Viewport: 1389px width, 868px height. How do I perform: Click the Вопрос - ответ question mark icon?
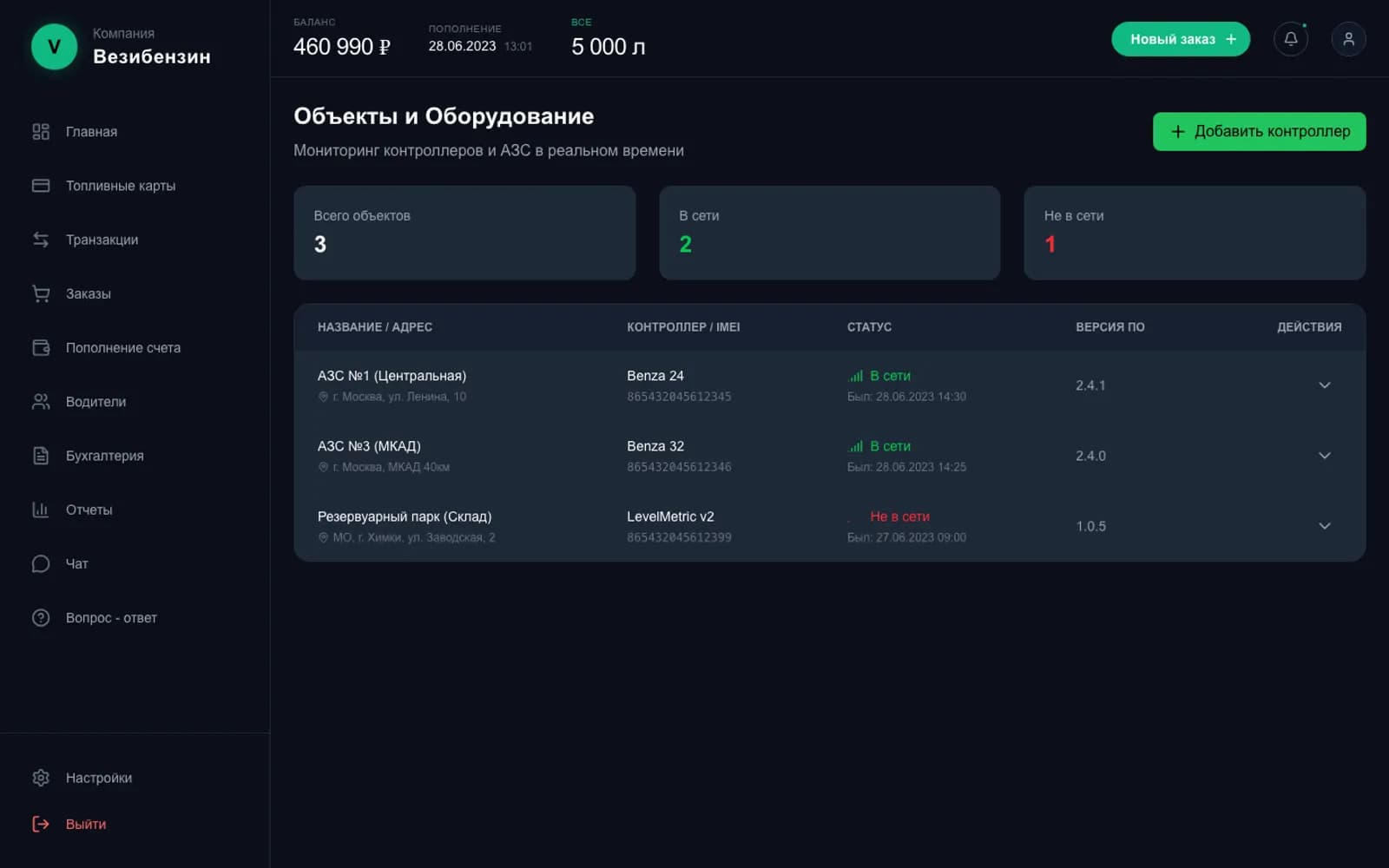41,618
